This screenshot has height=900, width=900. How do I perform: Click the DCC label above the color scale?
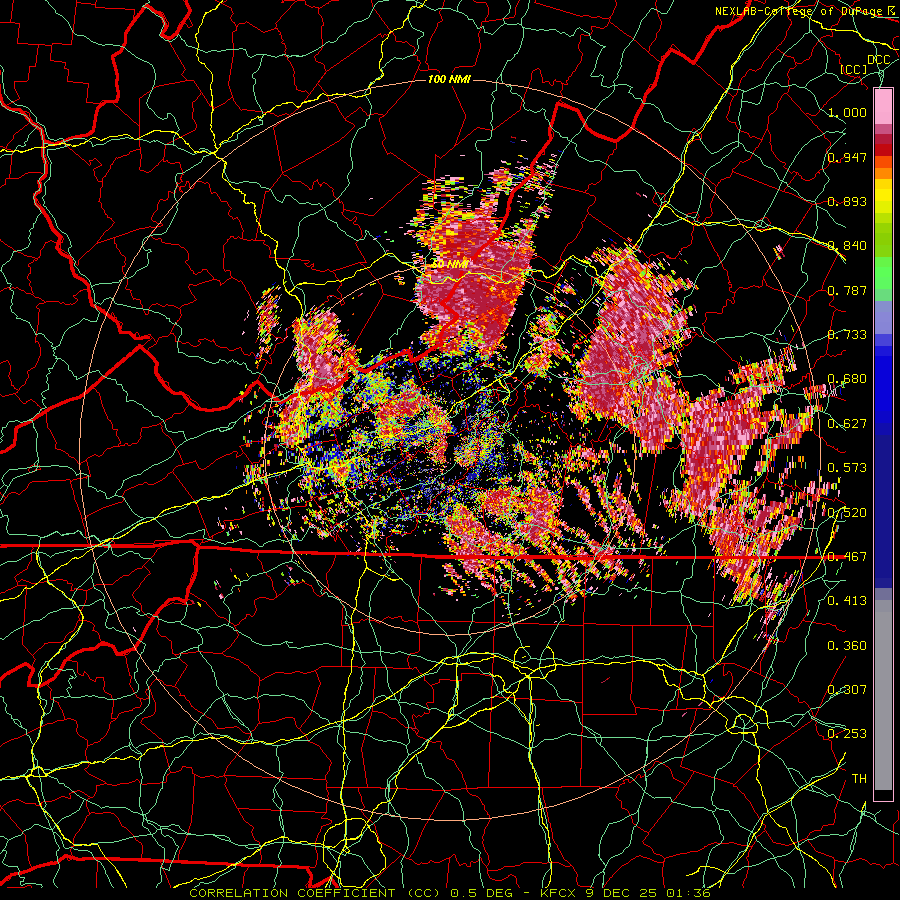point(878,60)
